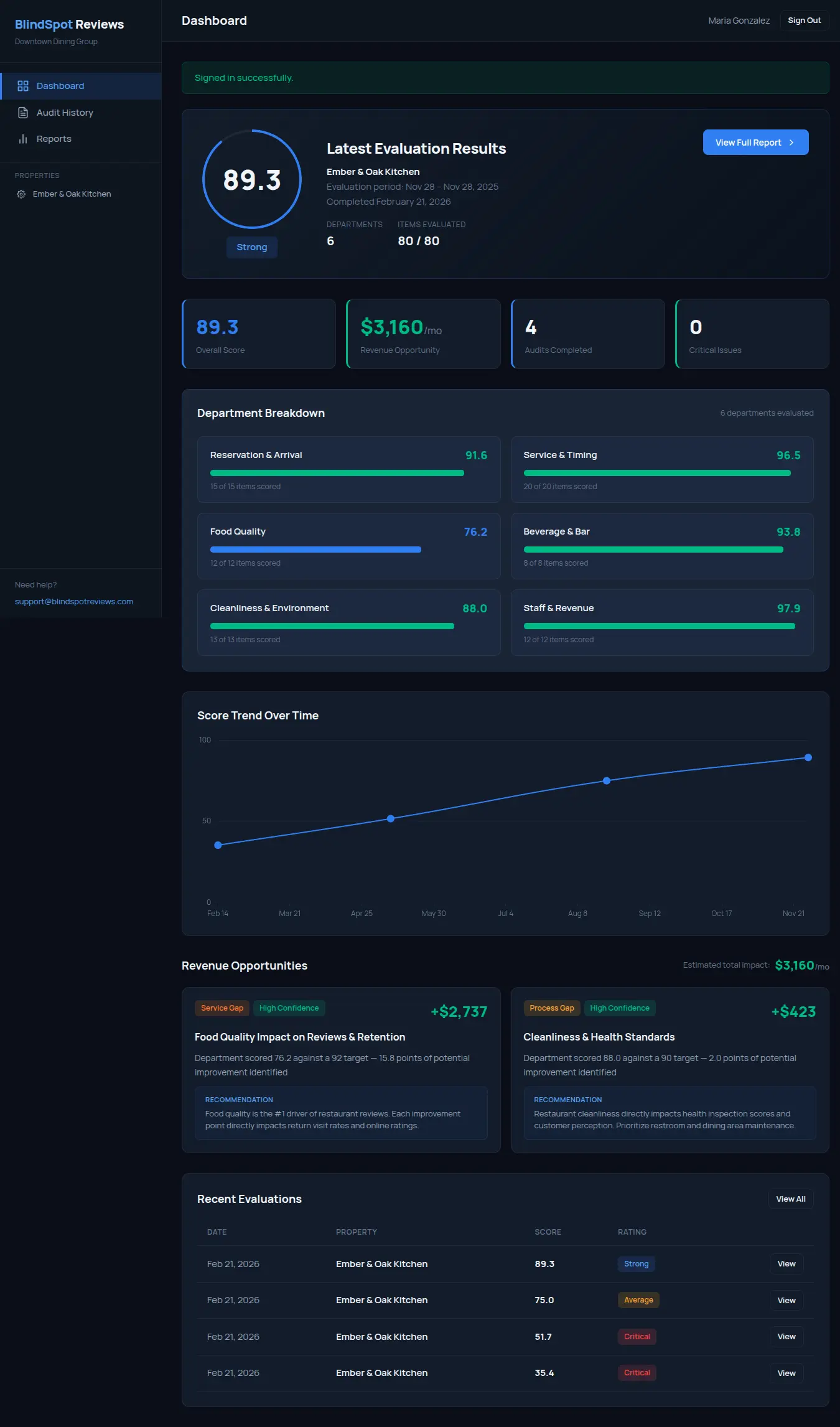Image resolution: width=840 pixels, height=1427 pixels.
Task: Click the +$423 revenue amount
Action: click(793, 1012)
